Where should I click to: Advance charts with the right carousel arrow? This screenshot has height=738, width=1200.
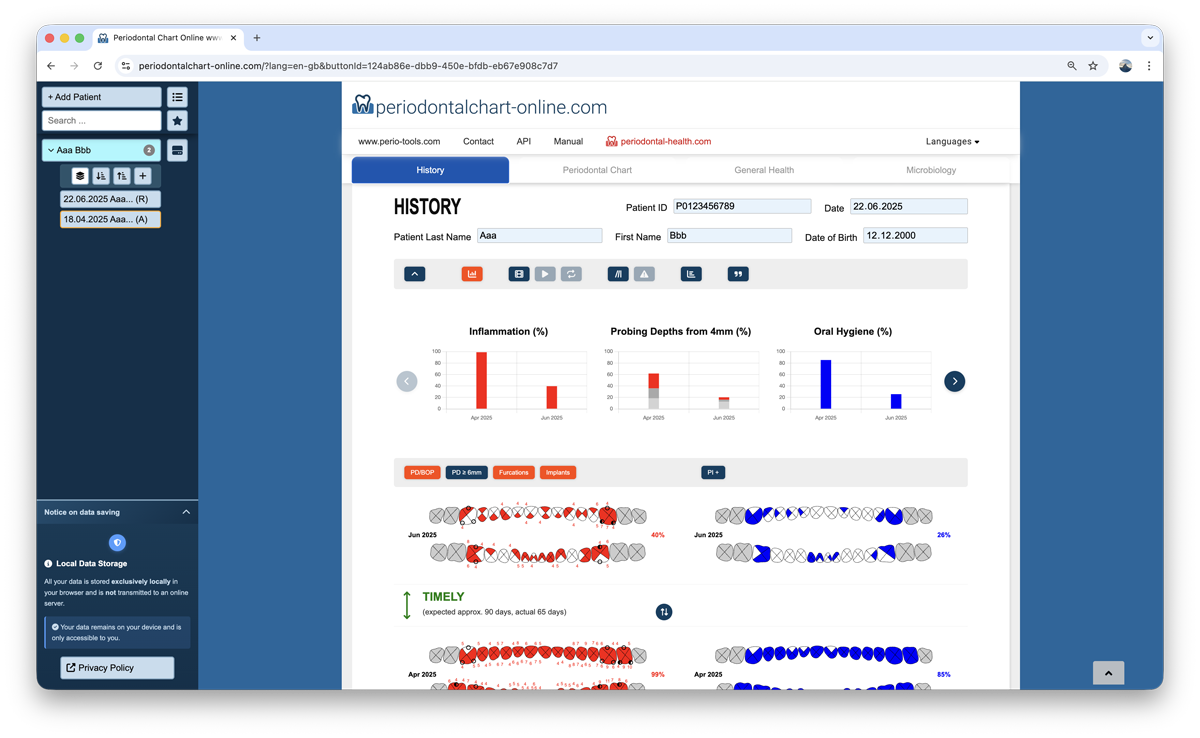(x=954, y=381)
